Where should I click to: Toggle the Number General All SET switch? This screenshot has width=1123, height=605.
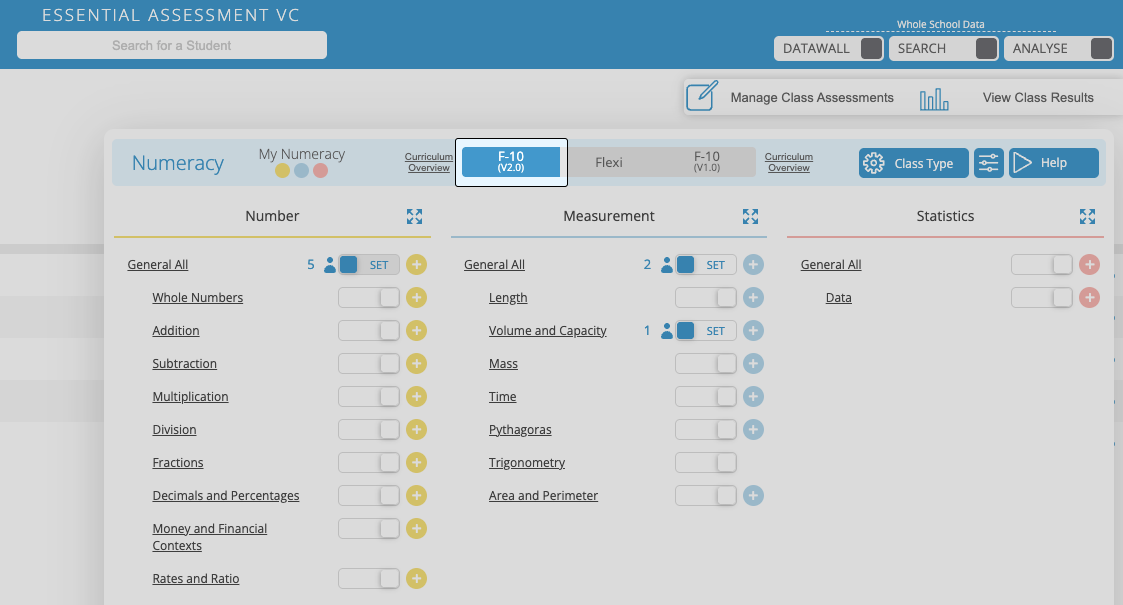point(369,265)
